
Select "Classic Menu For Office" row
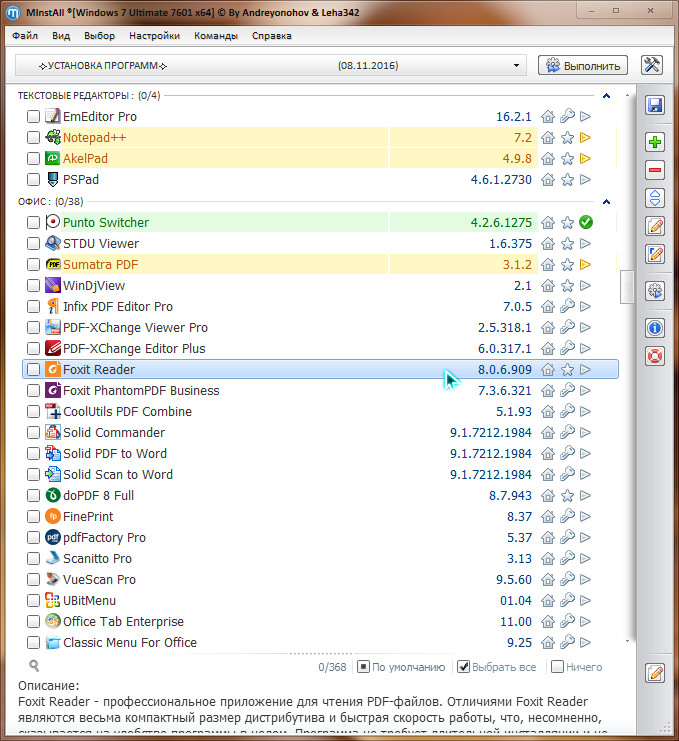click(x=320, y=643)
